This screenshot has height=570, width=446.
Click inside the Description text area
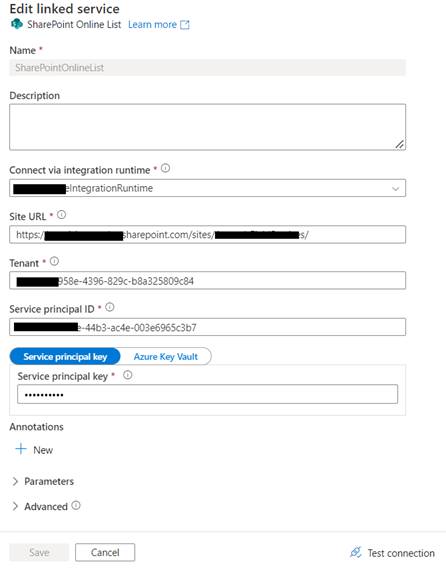click(208, 127)
